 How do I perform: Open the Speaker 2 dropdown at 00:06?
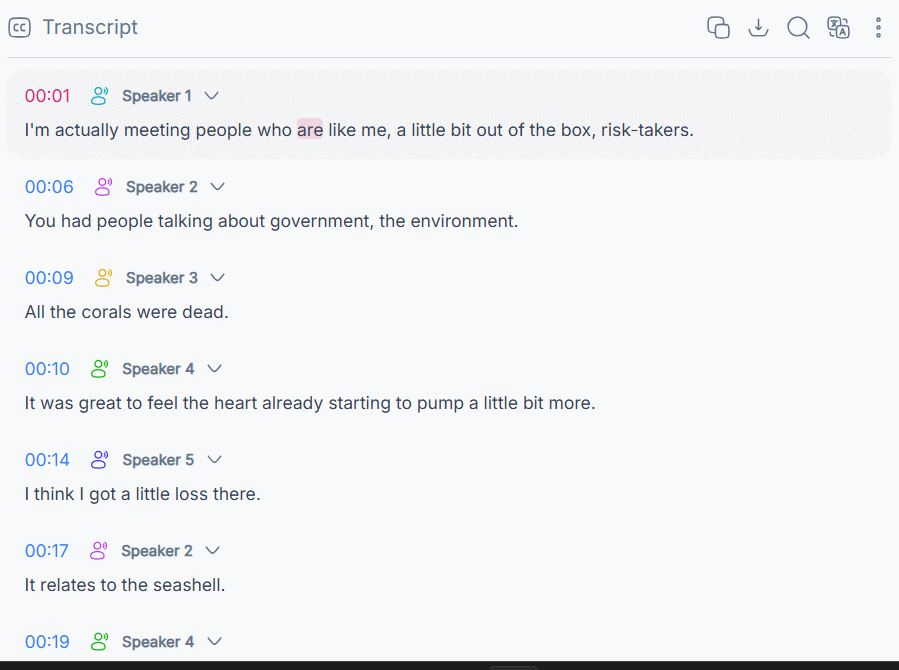point(217,187)
